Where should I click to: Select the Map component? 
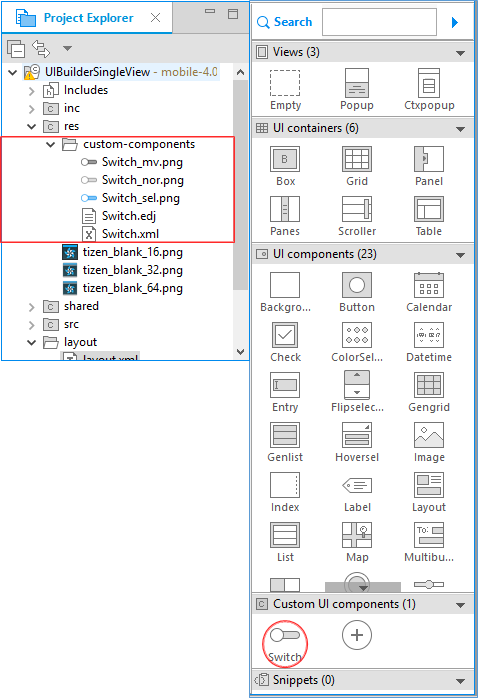coord(356,542)
